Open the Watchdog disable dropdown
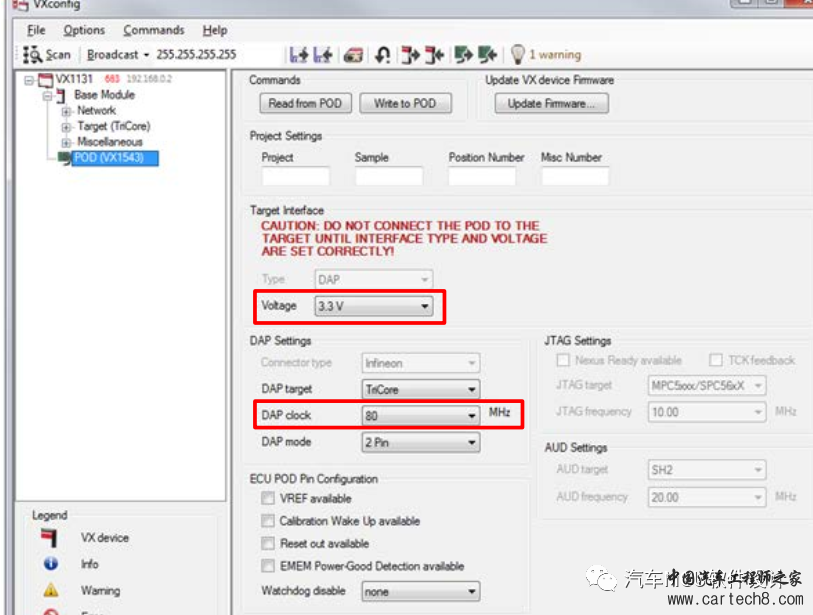Image resolution: width=813 pixels, height=615 pixels. [420, 591]
